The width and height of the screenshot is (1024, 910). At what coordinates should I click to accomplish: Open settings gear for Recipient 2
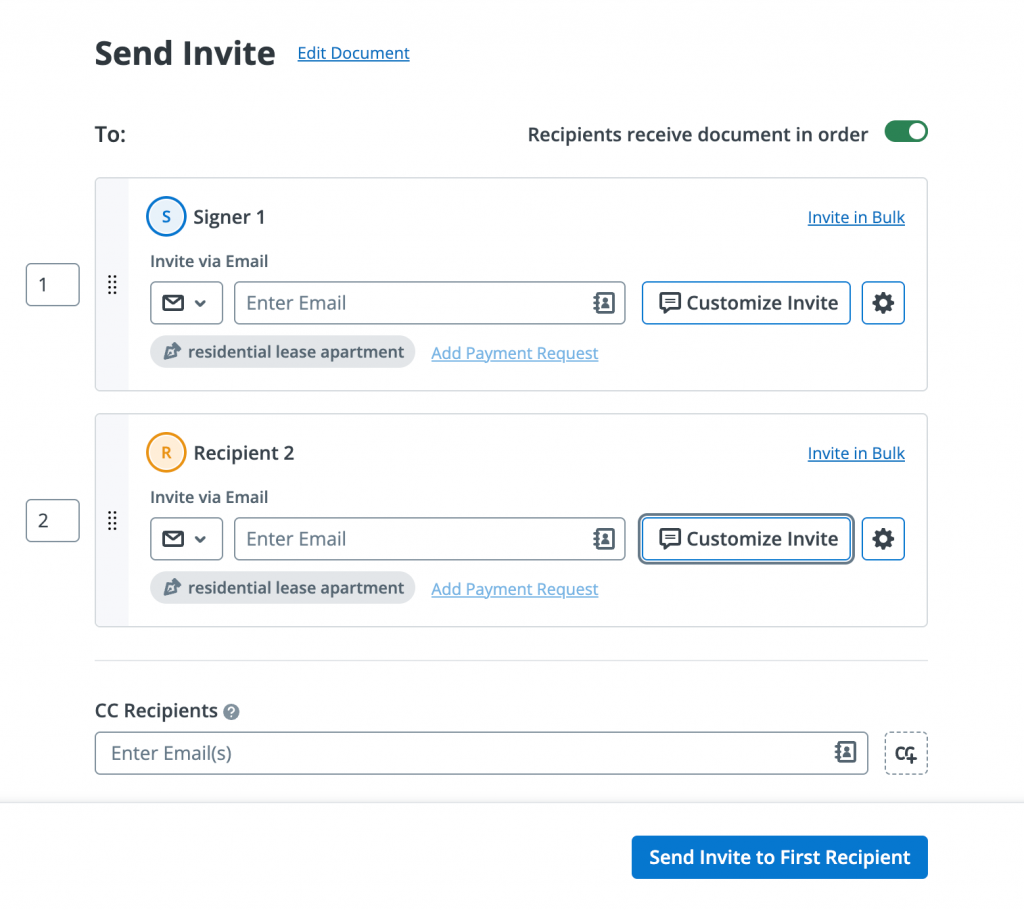point(883,539)
